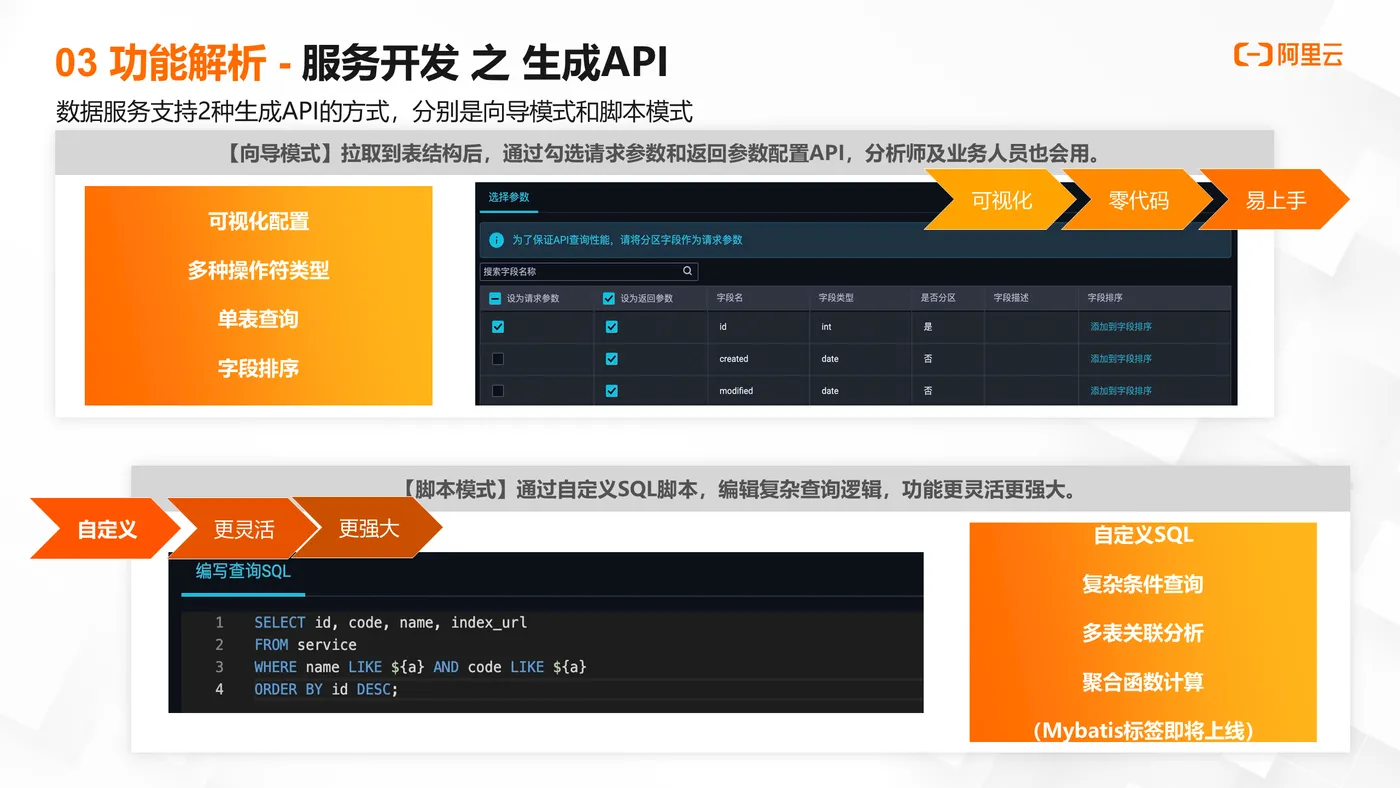Focus the 搜索字段名称 search field
The image size is (1400, 788).
pyautogui.click(x=588, y=271)
